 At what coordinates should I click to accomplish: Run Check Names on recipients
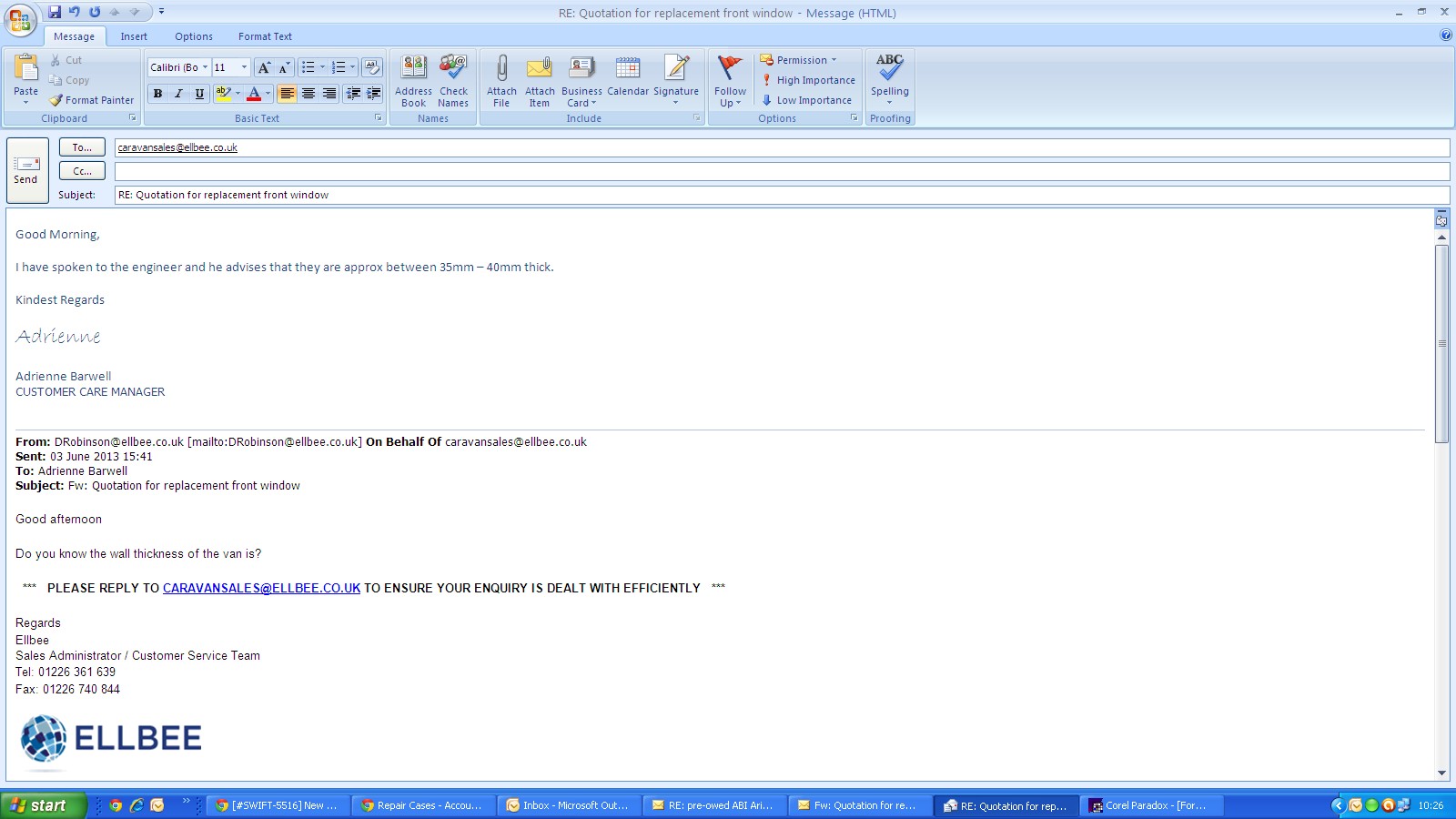(x=453, y=80)
